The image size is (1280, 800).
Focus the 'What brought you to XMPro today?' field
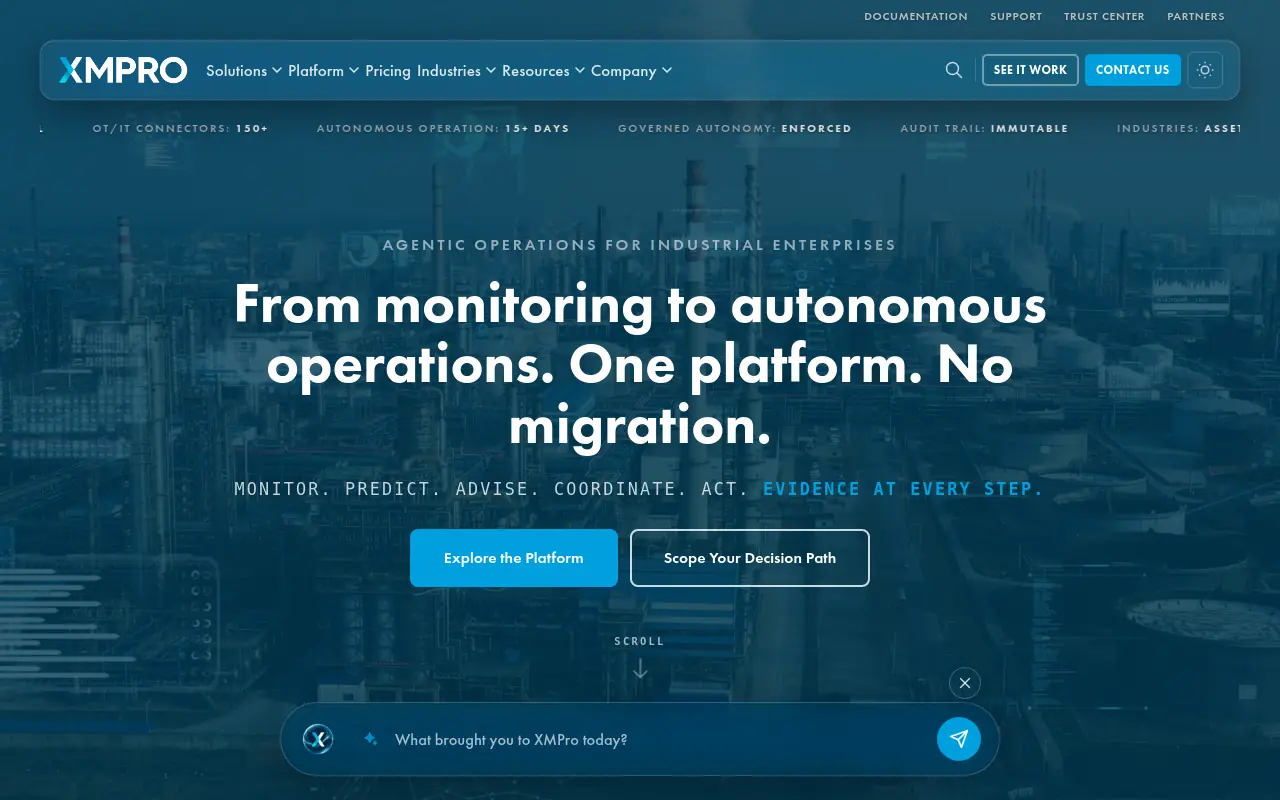(x=655, y=740)
